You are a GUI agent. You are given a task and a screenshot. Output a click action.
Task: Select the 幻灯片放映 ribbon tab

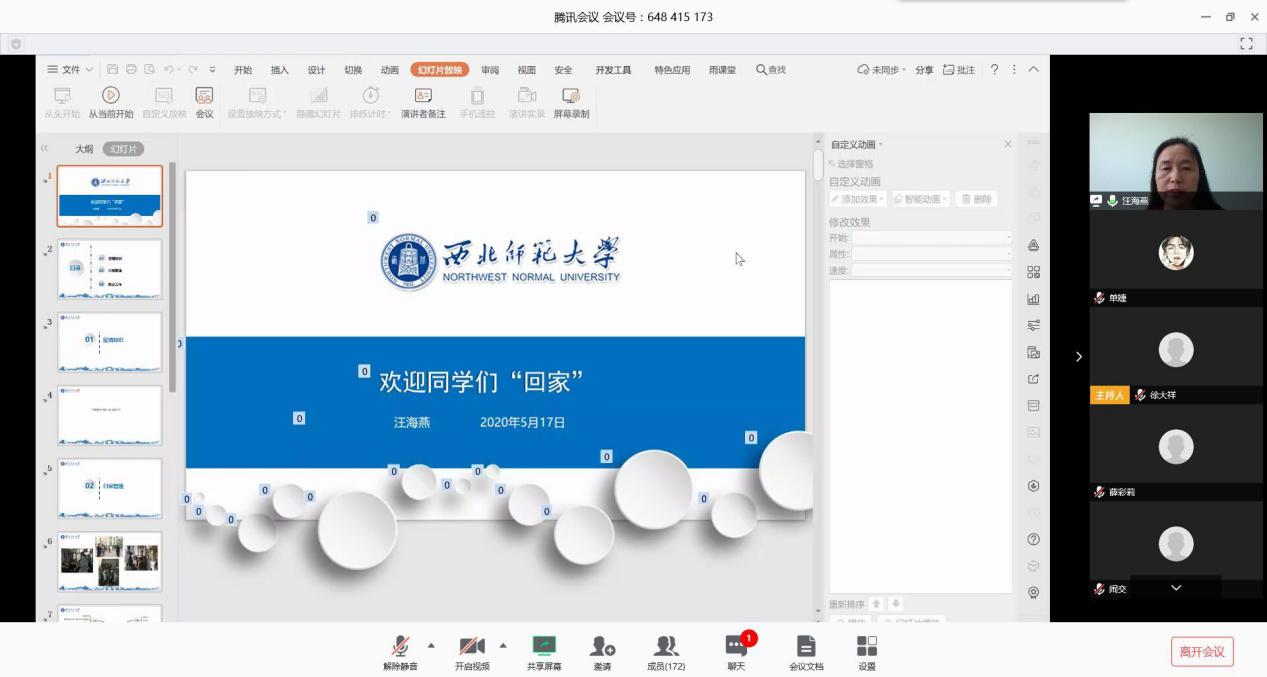[x=440, y=70]
